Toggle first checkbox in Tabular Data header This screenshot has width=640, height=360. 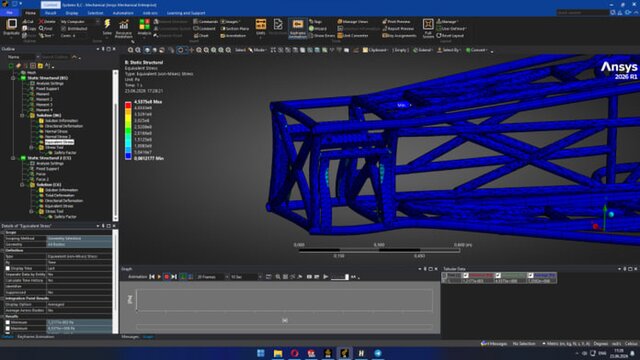pyautogui.click(x=466, y=276)
